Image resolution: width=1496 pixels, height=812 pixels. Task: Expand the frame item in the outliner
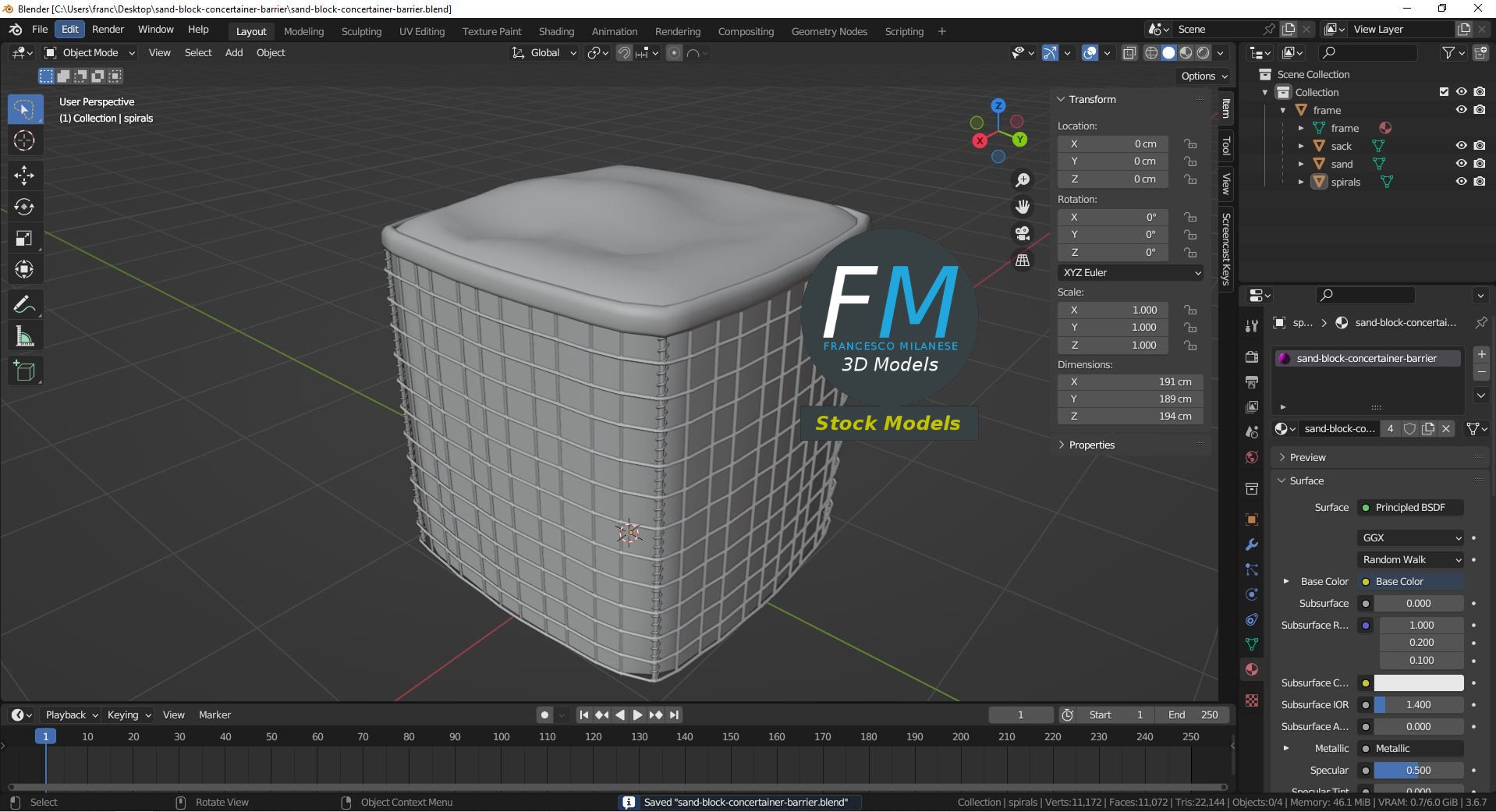pos(1284,109)
